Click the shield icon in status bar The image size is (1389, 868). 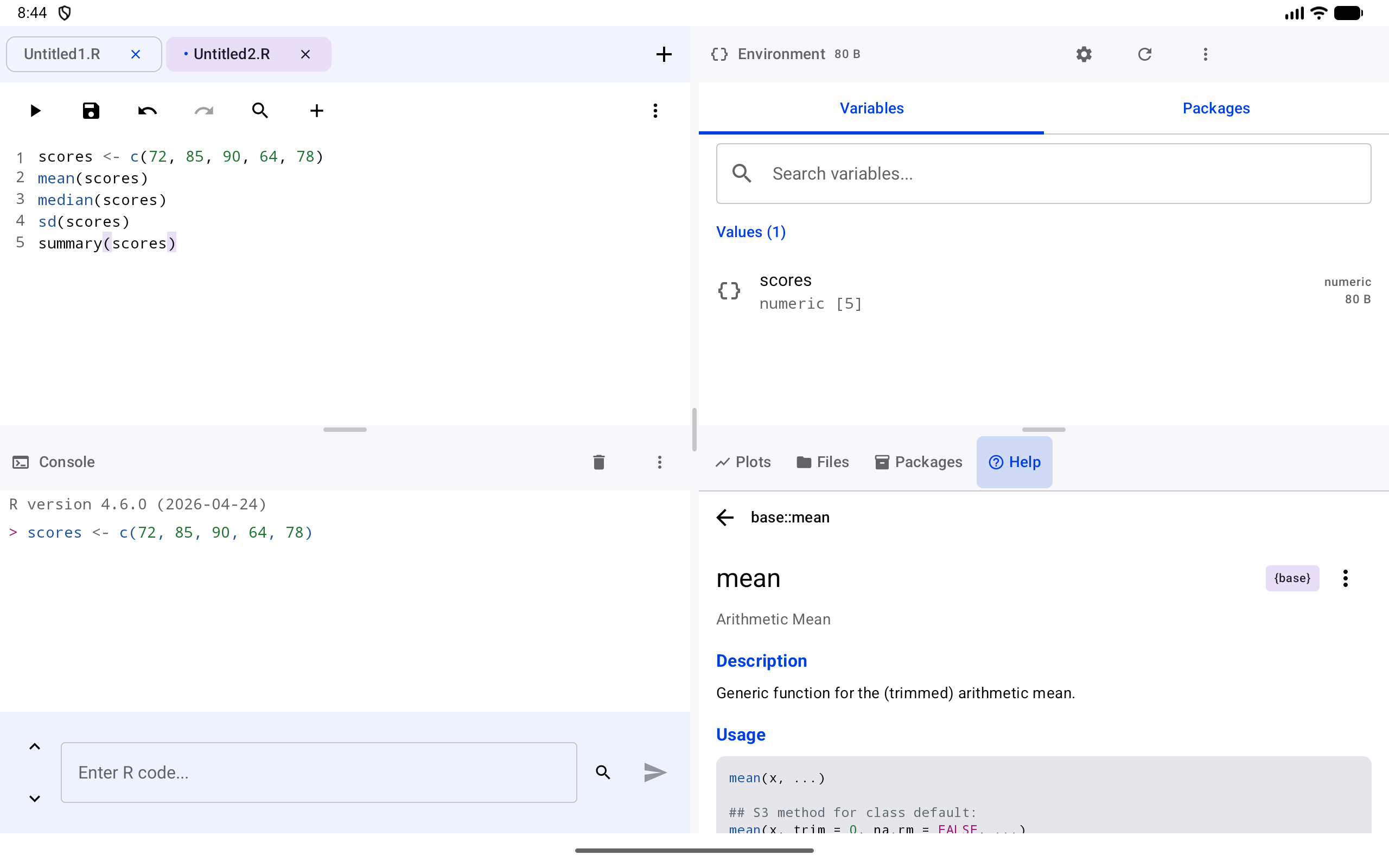[x=65, y=12]
